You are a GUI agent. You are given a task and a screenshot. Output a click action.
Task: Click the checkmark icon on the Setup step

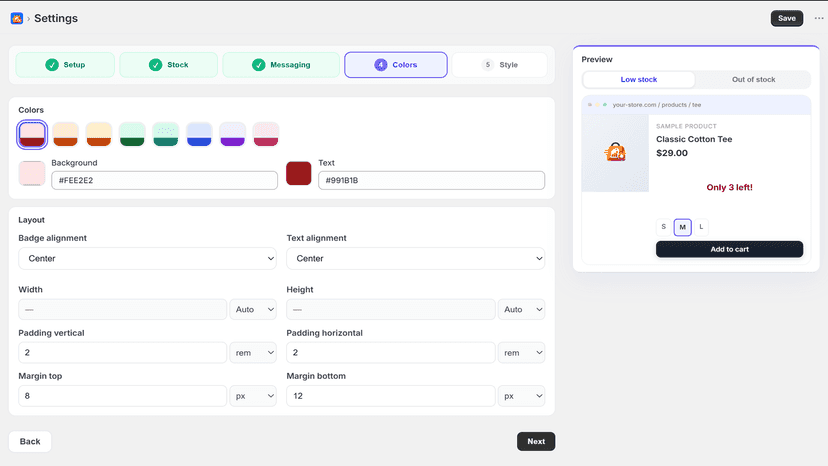[52, 65]
